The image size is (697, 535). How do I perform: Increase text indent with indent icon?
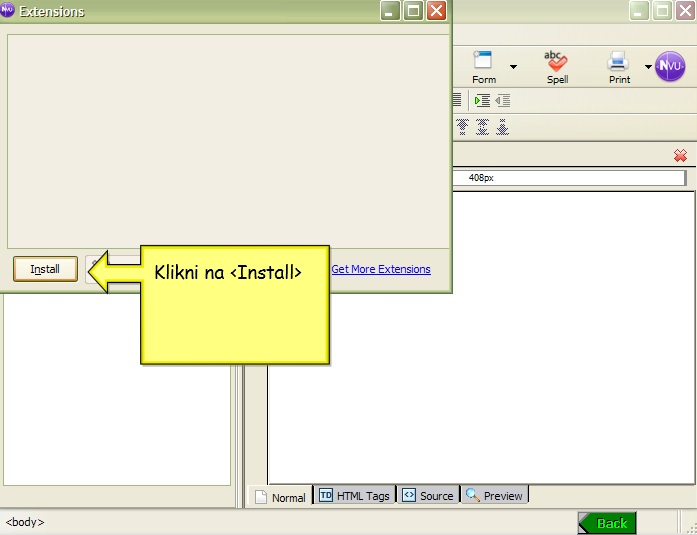(x=482, y=100)
